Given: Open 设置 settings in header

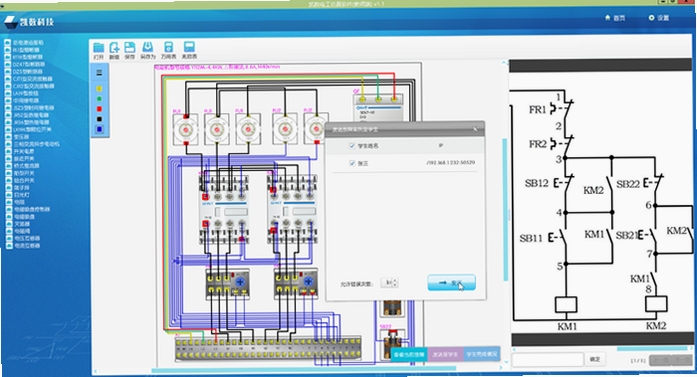Looking at the screenshot, I should click(x=659, y=18).
